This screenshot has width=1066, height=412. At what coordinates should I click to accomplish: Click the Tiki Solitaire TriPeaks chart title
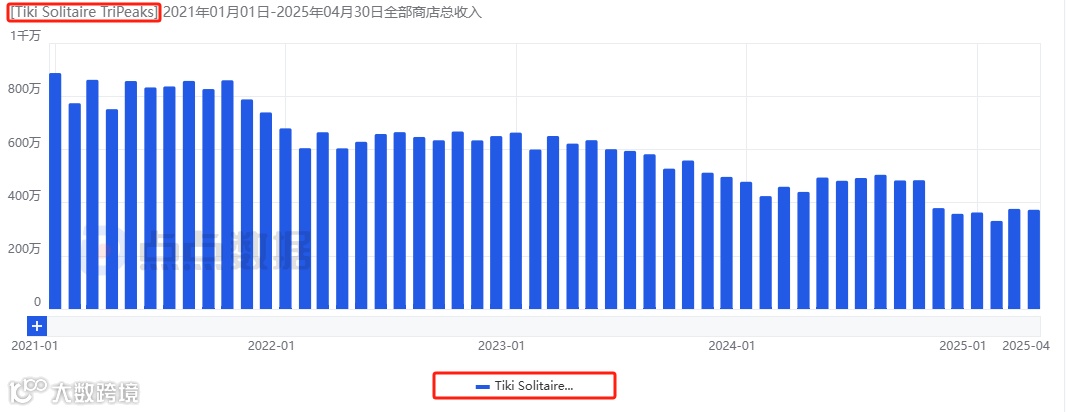pos(85,12)
